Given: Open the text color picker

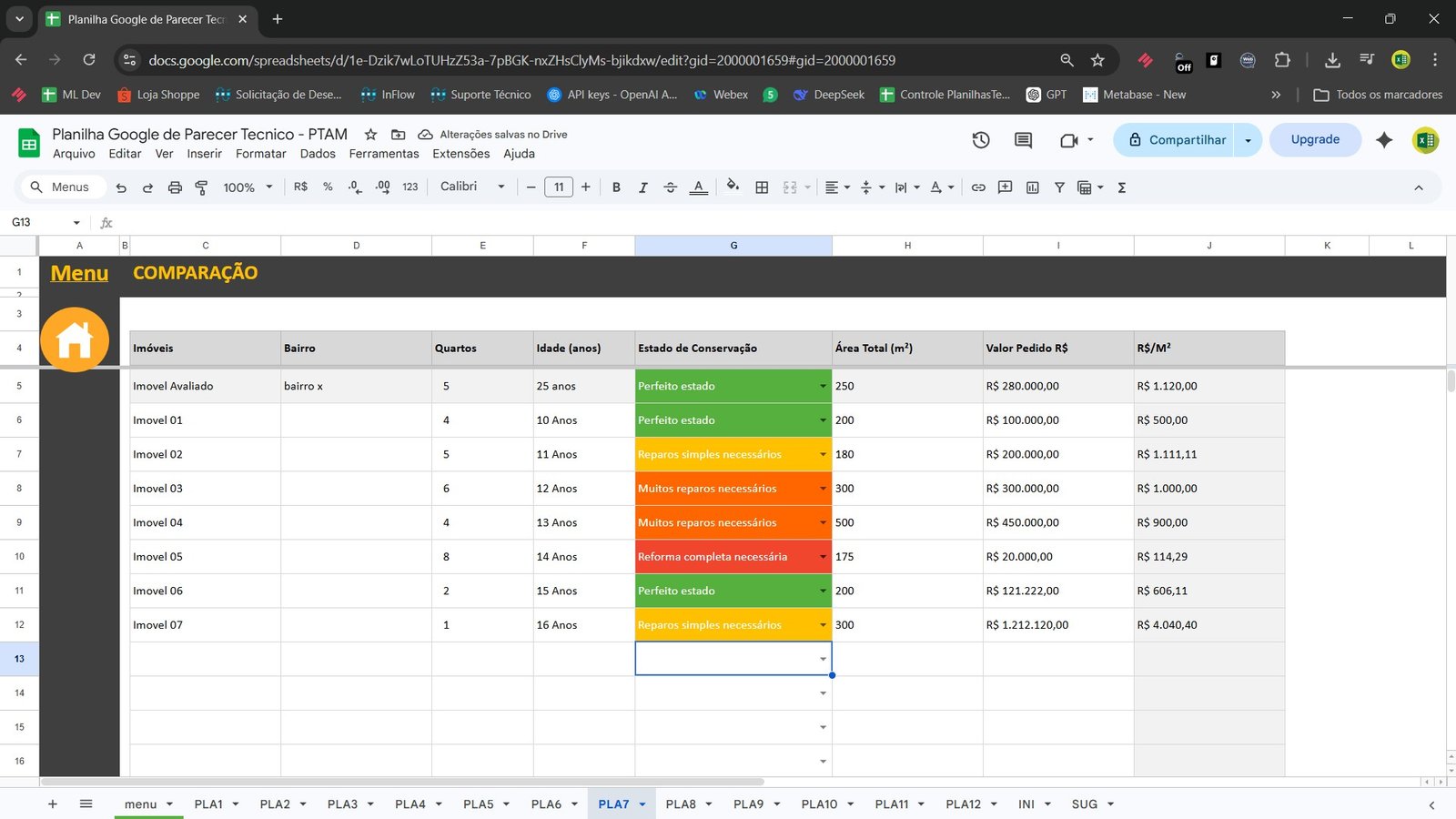Looking at the screenshot, I should point(698,187).
